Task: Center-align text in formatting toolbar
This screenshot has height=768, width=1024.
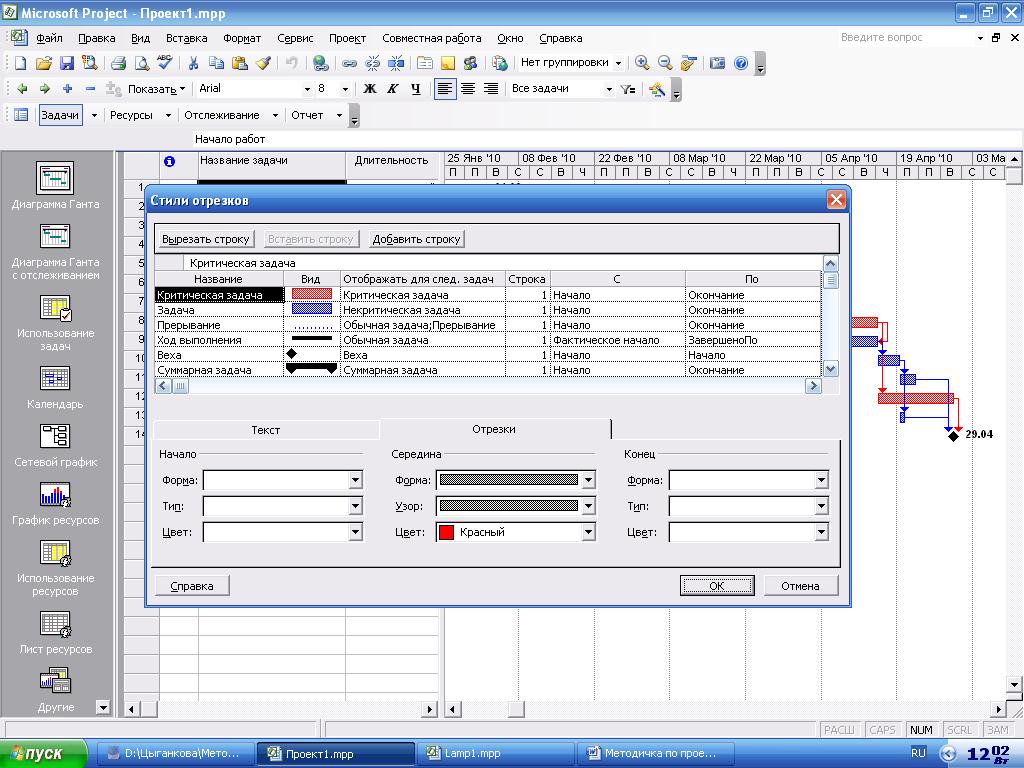Action: click(x=468, y=89)
